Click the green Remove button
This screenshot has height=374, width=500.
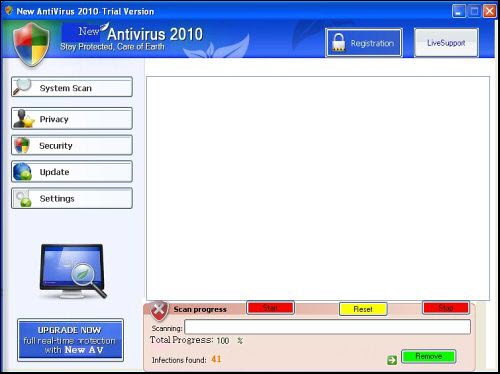pyautogui.click(x=429, y=356)
